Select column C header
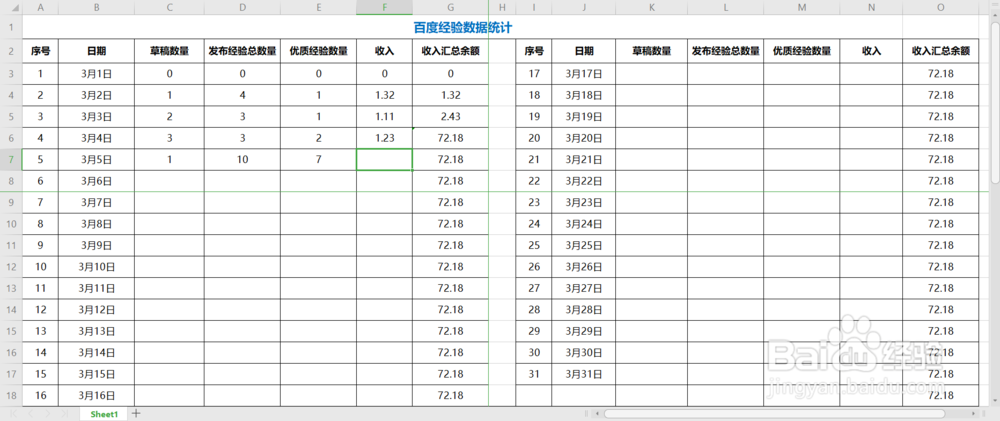This screenshot has width=1000, height=421. pyautogui.click(x=169, y=7)
